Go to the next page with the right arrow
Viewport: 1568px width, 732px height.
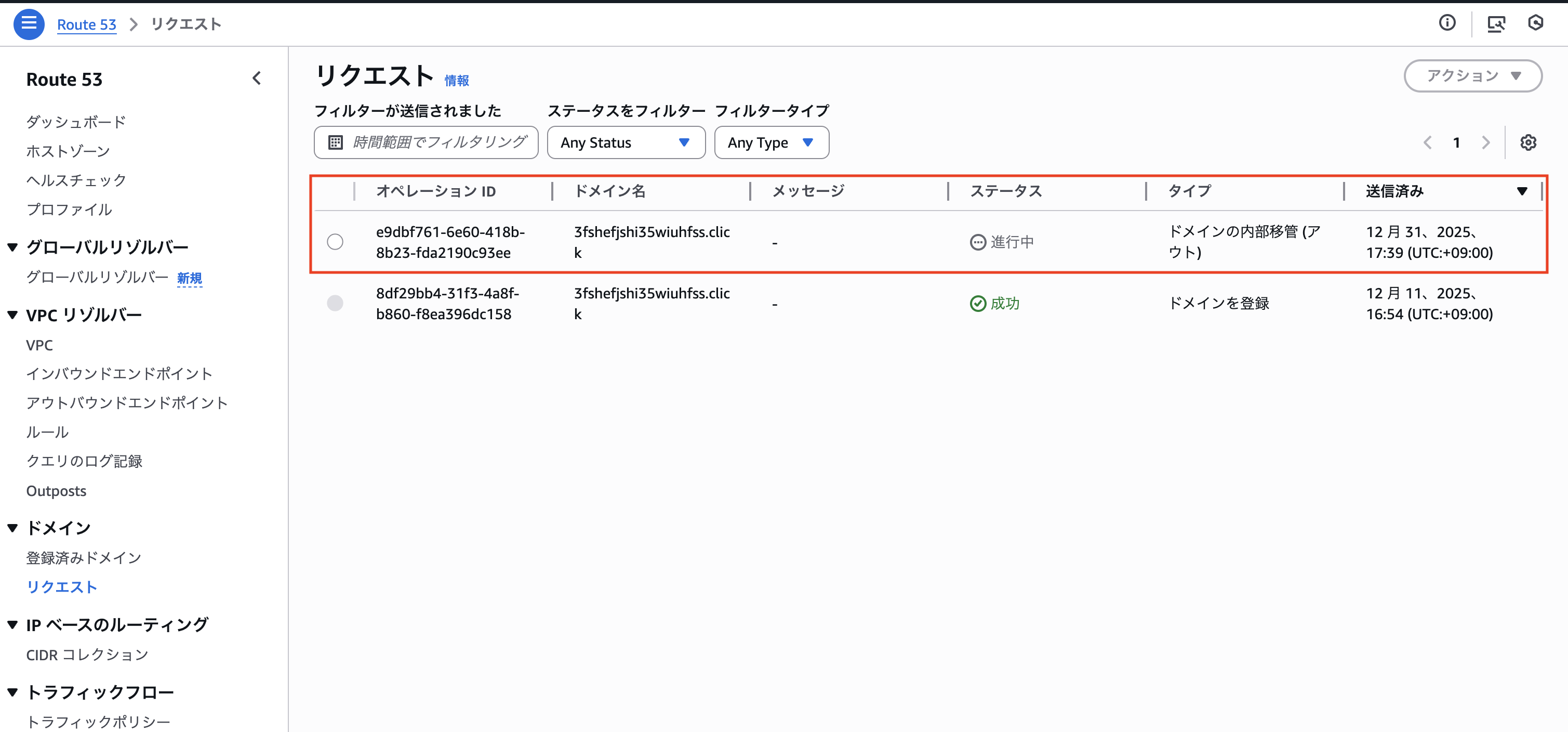(x=1486, y=142)
